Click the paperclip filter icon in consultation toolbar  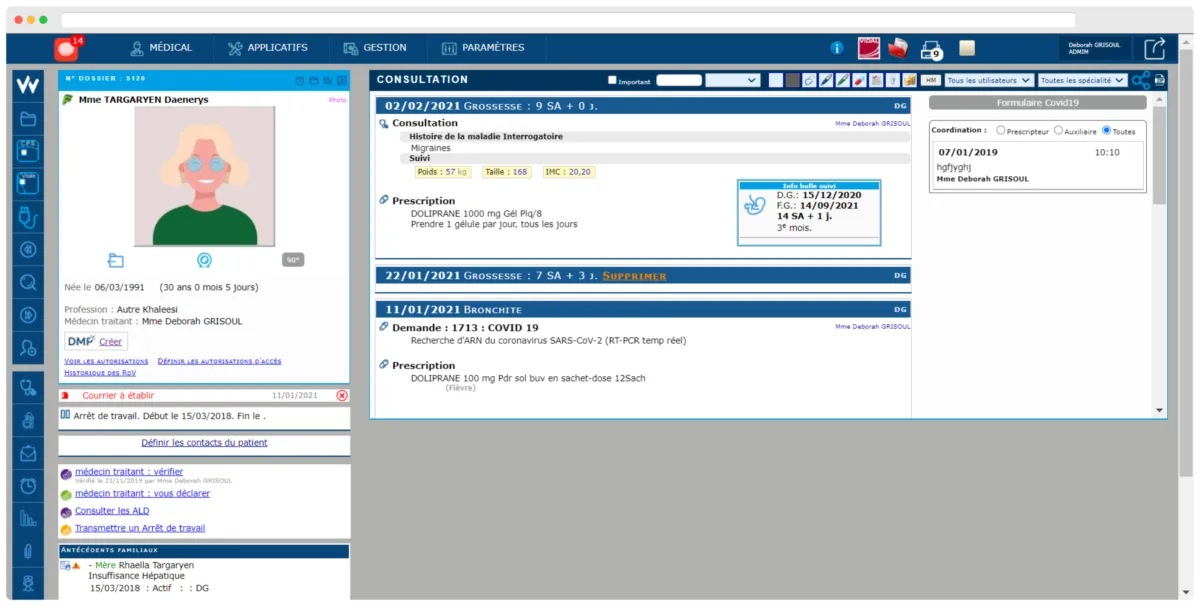(809, 80)
